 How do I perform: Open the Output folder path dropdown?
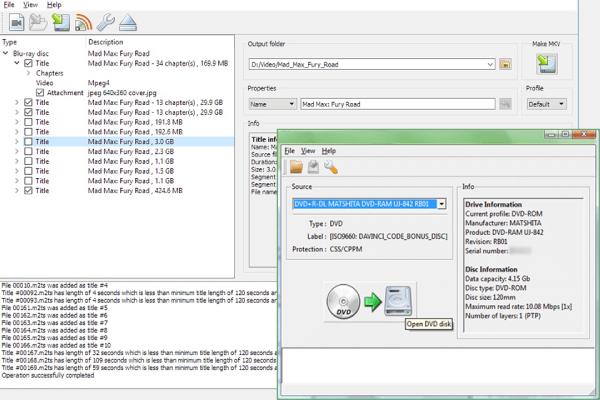click(490, 64)
